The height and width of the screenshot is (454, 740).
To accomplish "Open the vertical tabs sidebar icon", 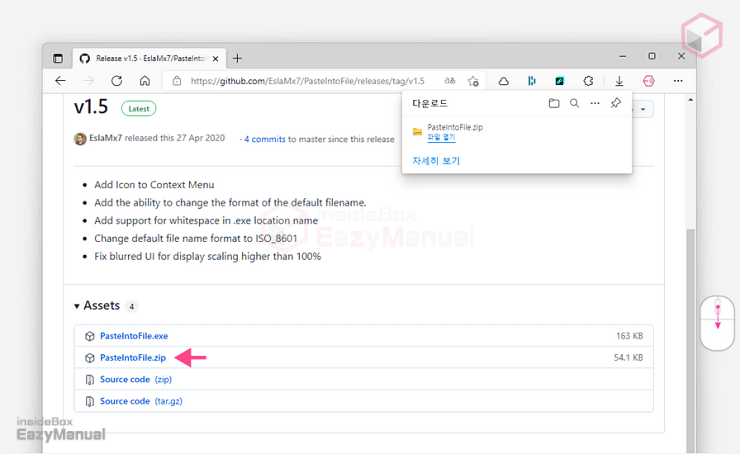I will [58, 59].
